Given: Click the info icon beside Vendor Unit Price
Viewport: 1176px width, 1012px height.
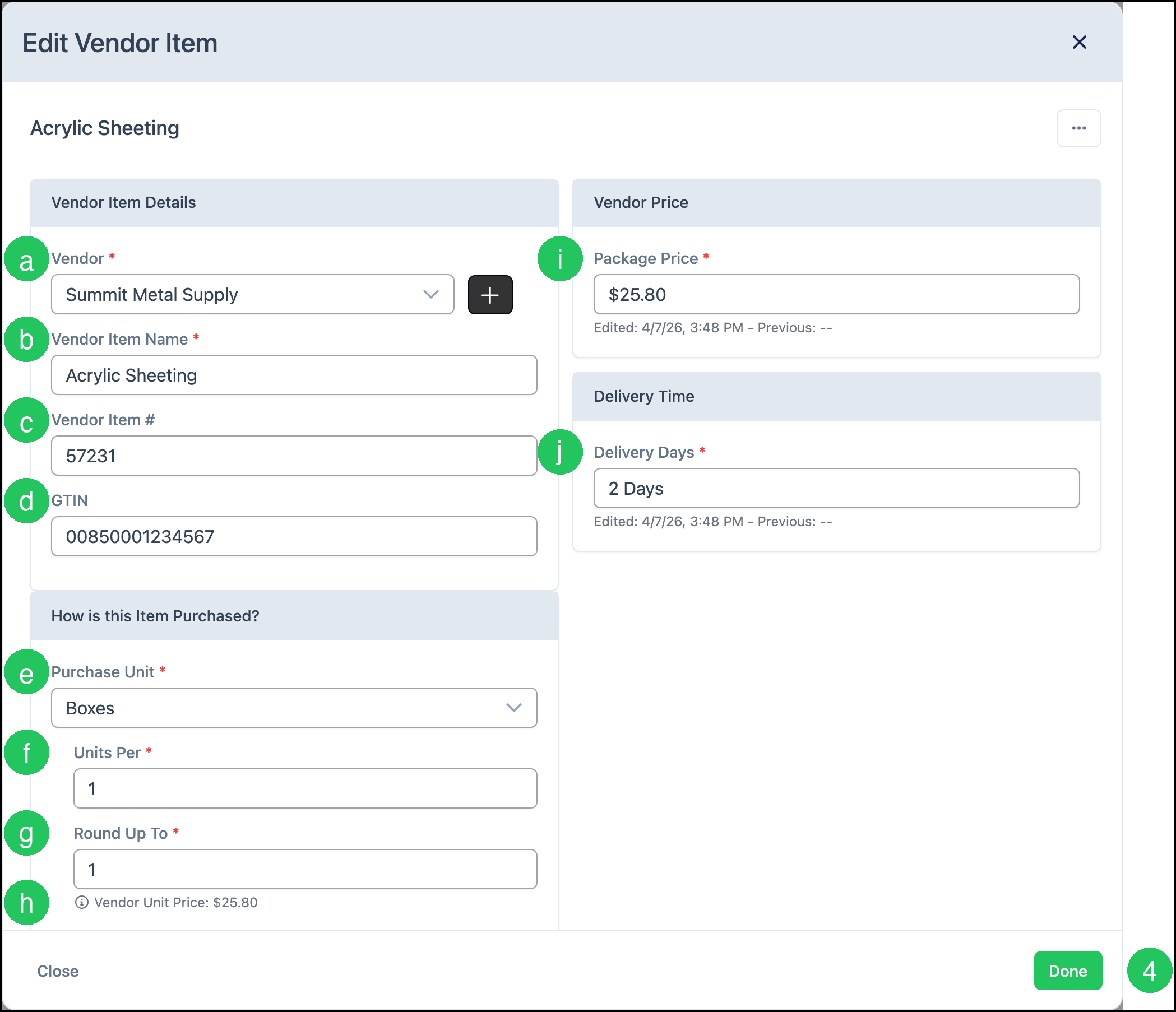Looking at the screenshot, I should [x=82, y=902].
